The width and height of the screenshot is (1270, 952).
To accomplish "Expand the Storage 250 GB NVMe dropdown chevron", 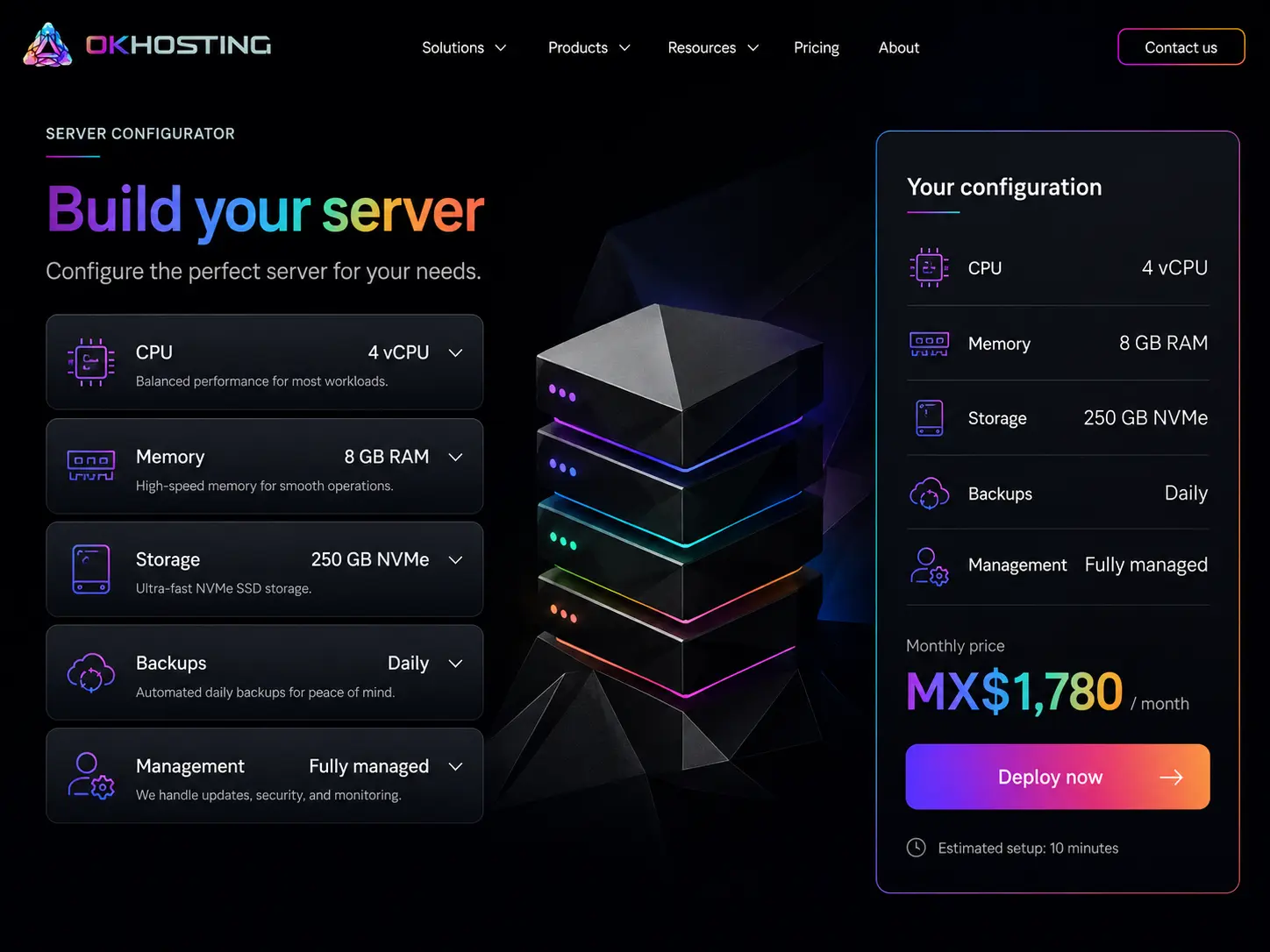I will pos(455,560).
